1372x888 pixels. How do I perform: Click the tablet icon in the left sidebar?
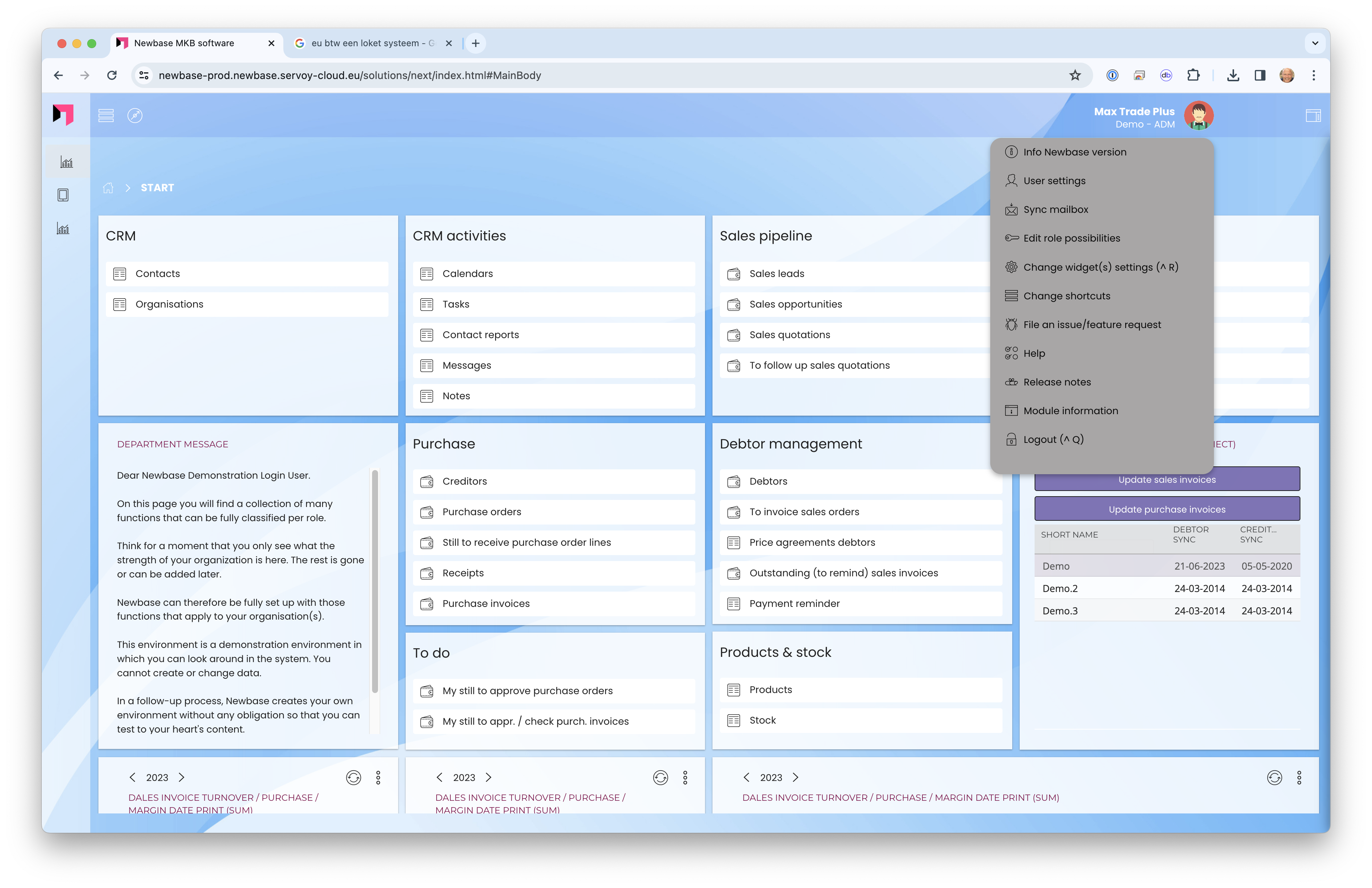[x=63, y=195]
